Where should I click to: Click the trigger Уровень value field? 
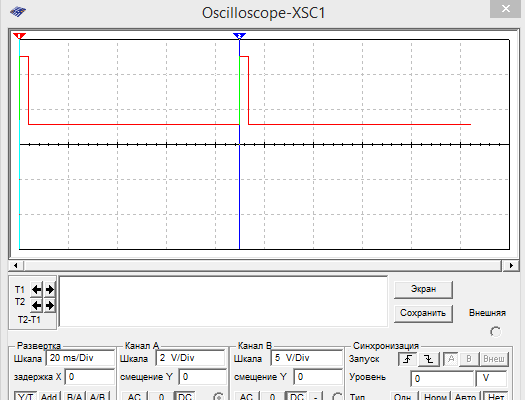pyautogui.click(x=442, y=379)
